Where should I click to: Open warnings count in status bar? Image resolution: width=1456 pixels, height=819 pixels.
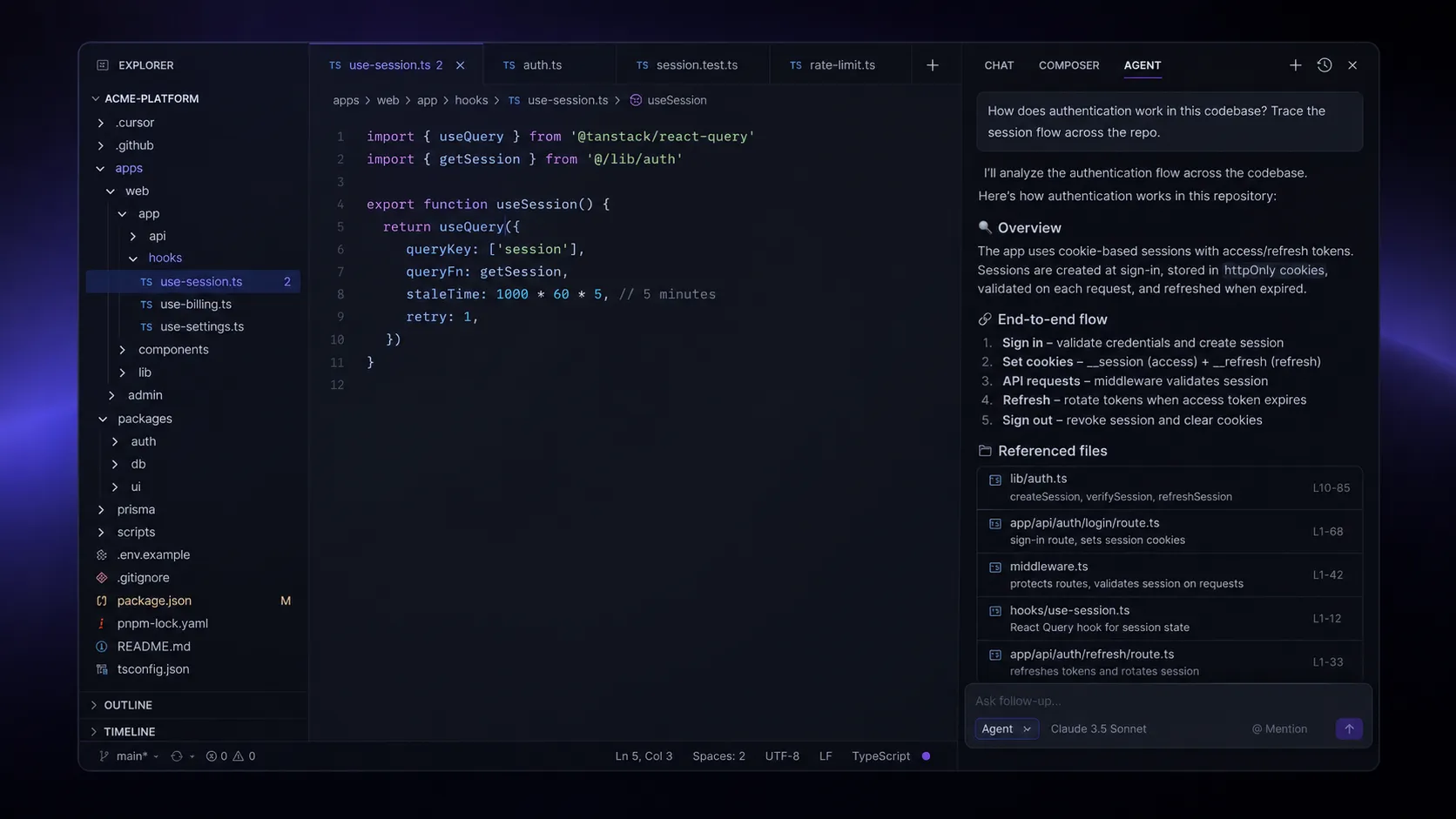pyautogui.click(x=244, y=756)
